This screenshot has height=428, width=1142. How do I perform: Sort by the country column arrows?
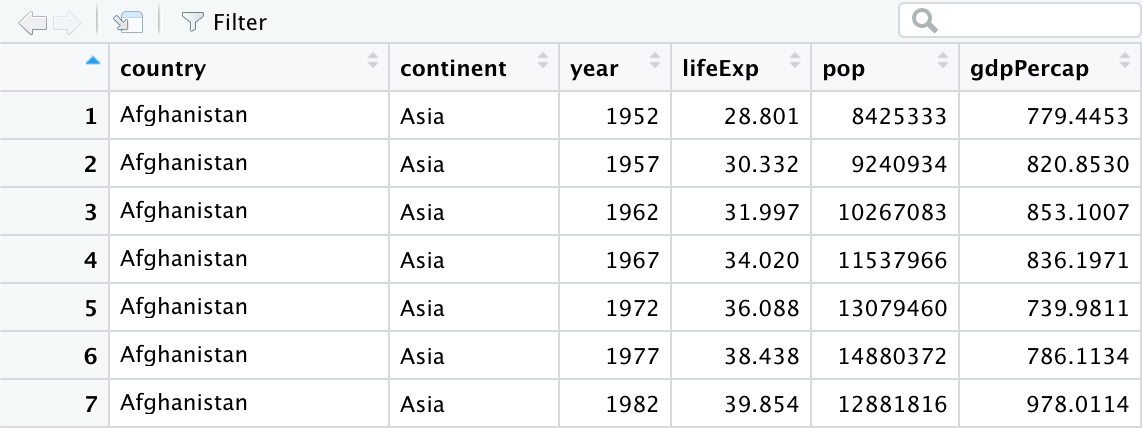click(373, 60)
